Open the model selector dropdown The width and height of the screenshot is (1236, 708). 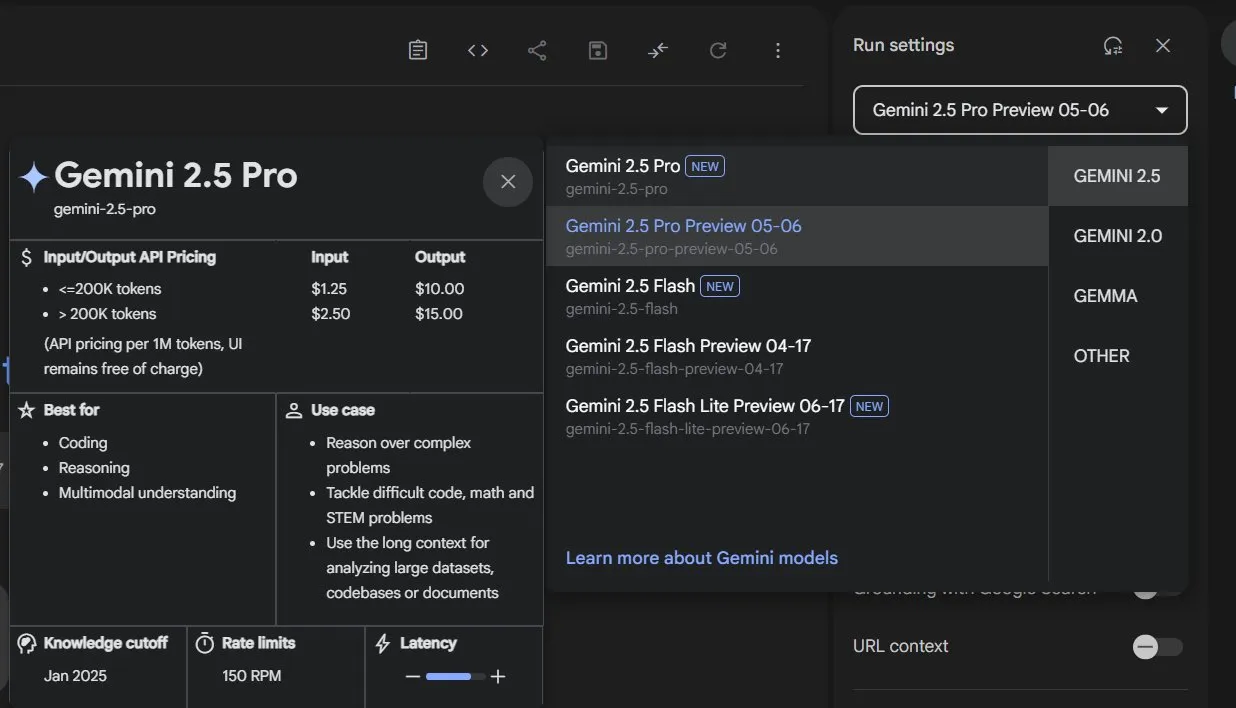click(x=1020, y=110)
